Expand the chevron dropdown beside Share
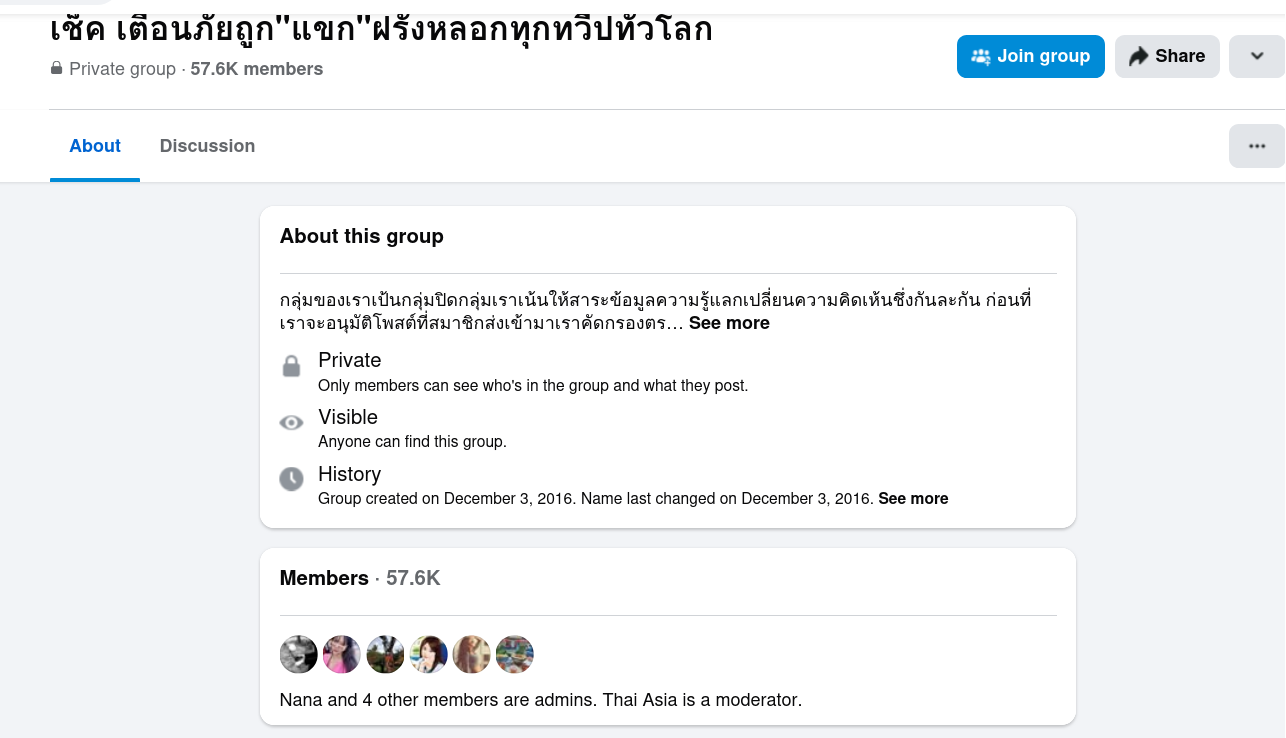 (x=1257, y=56)
